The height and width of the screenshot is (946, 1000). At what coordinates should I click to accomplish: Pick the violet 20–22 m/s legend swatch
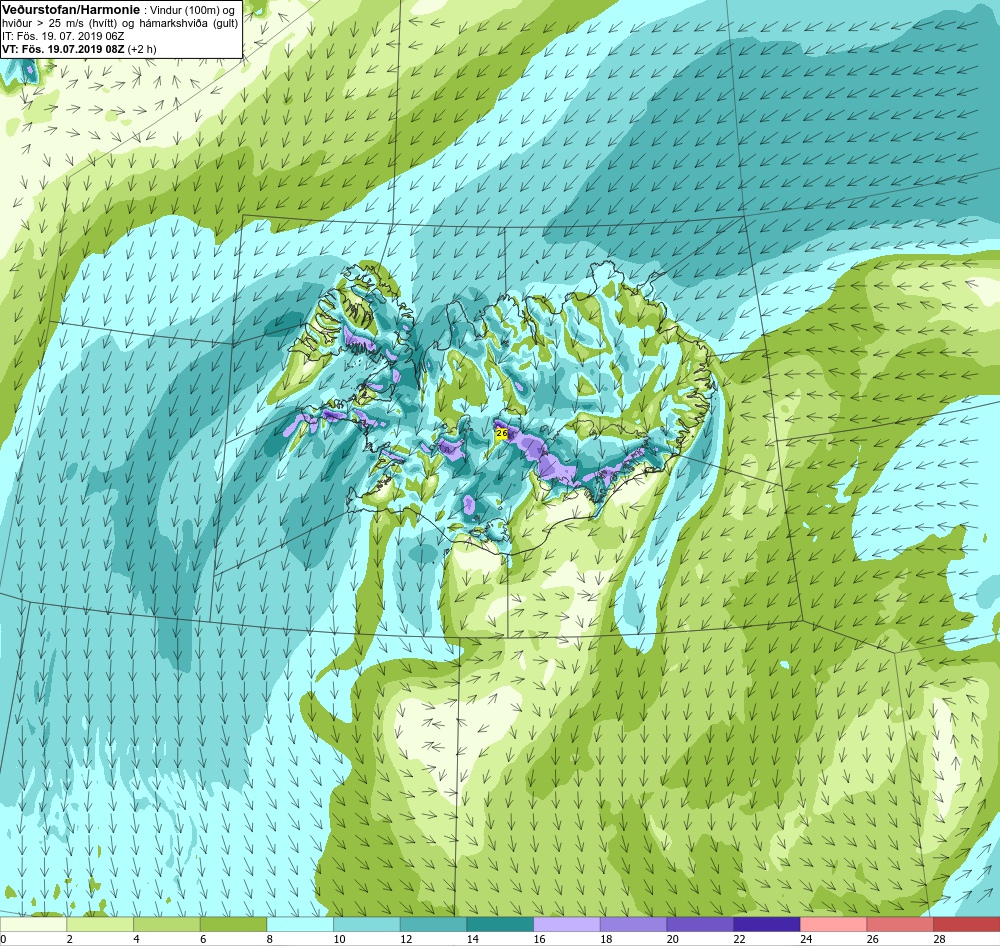point(700,924)
